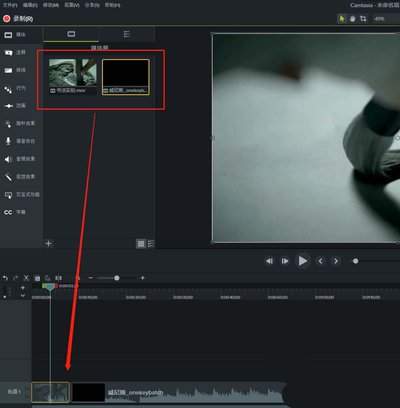The width and height of the screenshot is (400, 408).
Task: Open the Annotations panel in the sidebar
Action: tap(15, 52)
